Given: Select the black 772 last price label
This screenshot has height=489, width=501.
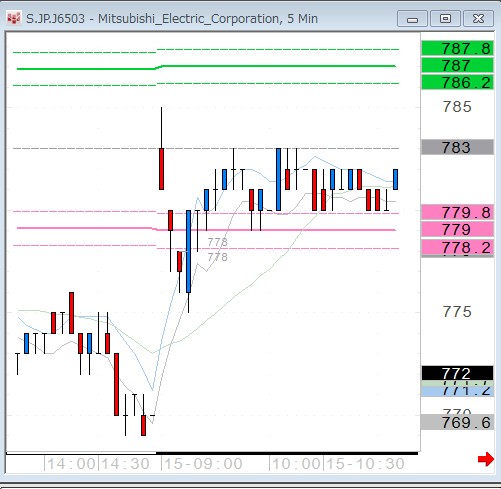Looking at the screenshot, I should pyautogui.click(x=457, y=373).
